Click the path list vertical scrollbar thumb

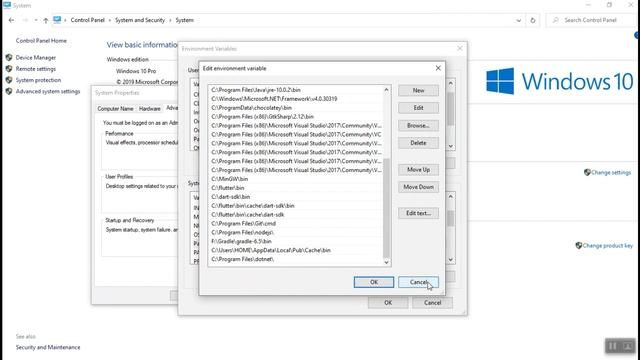click(387, 208)
